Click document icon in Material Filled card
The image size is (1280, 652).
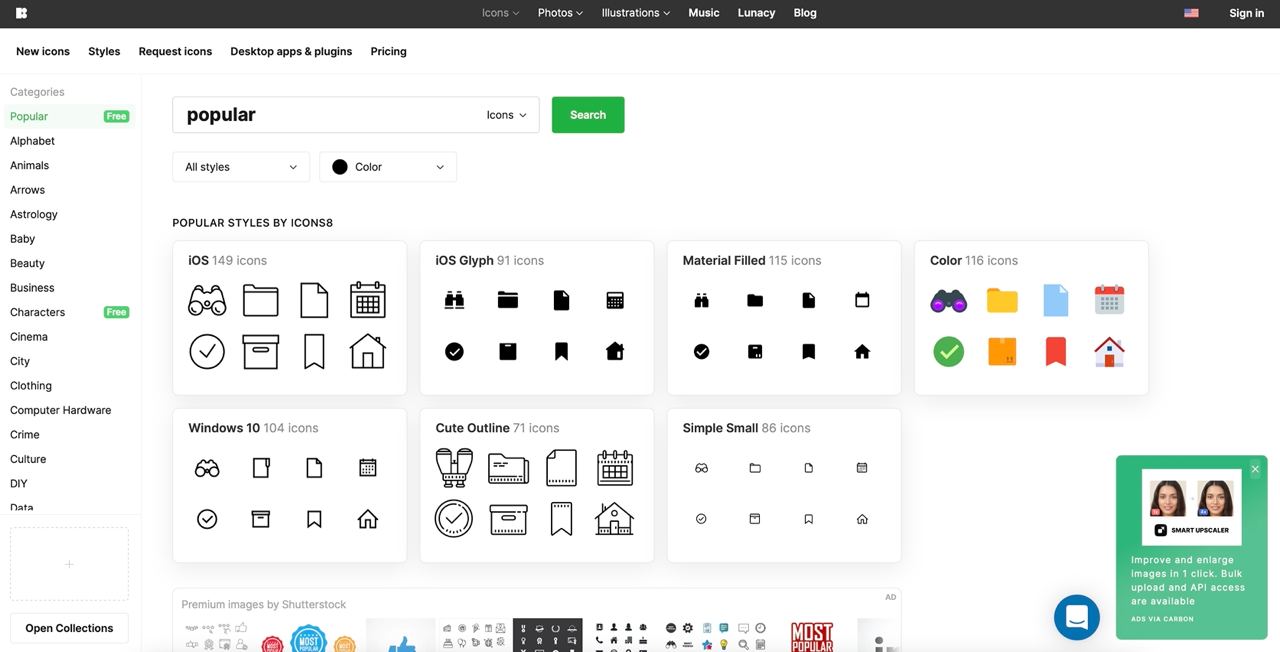[x=808, y=300]
